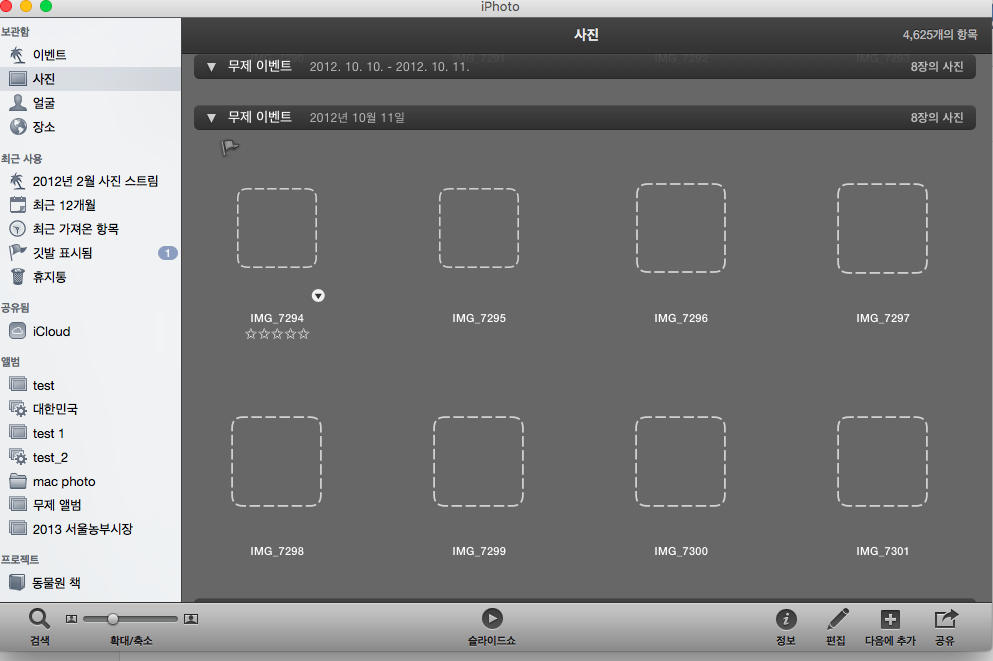Viewport: 993px width, 661px height.
Task: Toggle the flag on IMG_7294 photo
Action: [x=230, y=148]
